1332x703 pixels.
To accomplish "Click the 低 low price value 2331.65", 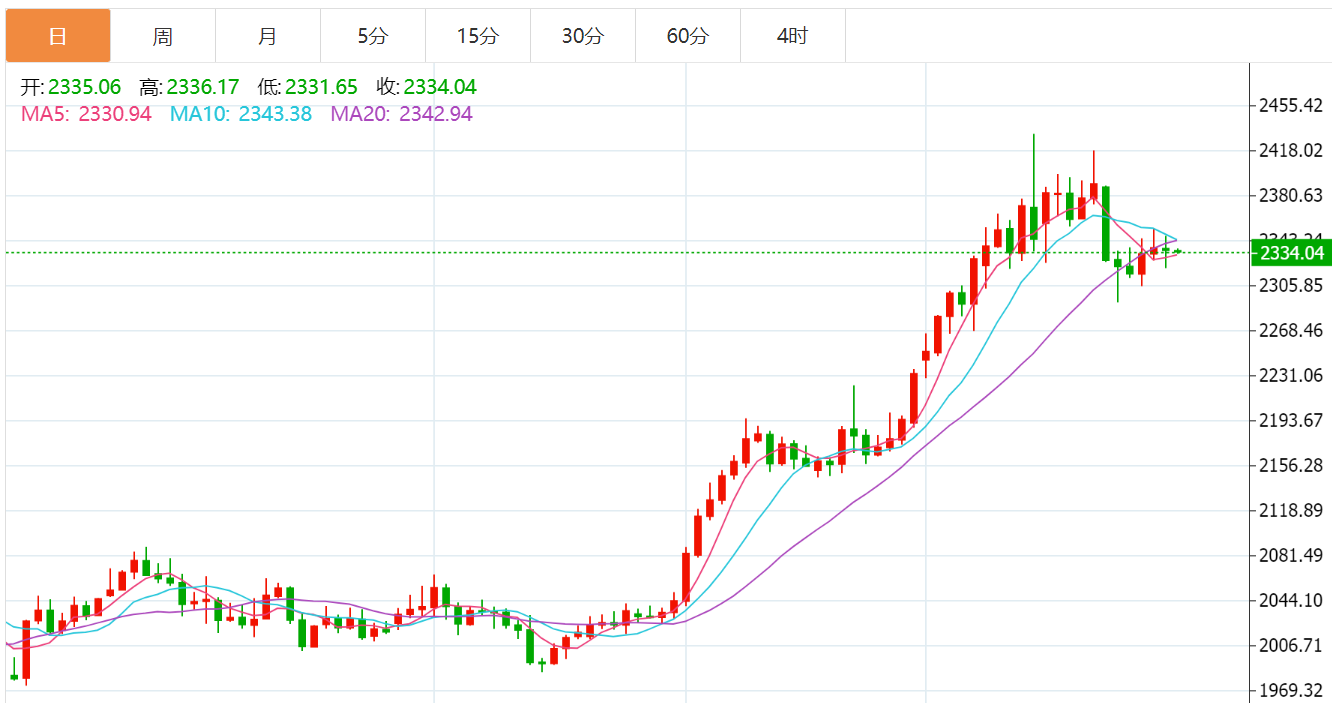I will [321, 87].
